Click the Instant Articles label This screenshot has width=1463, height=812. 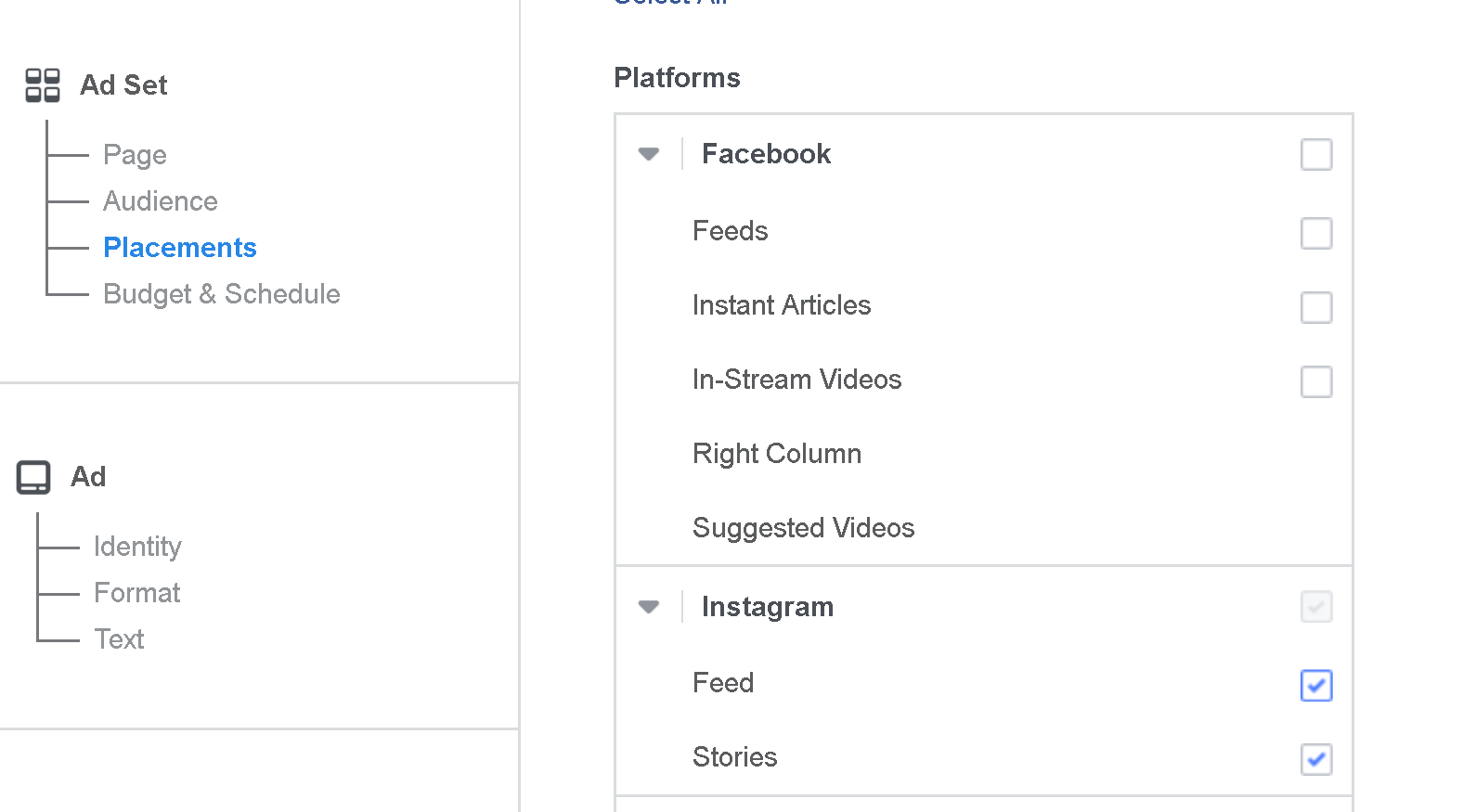[782, 304]
